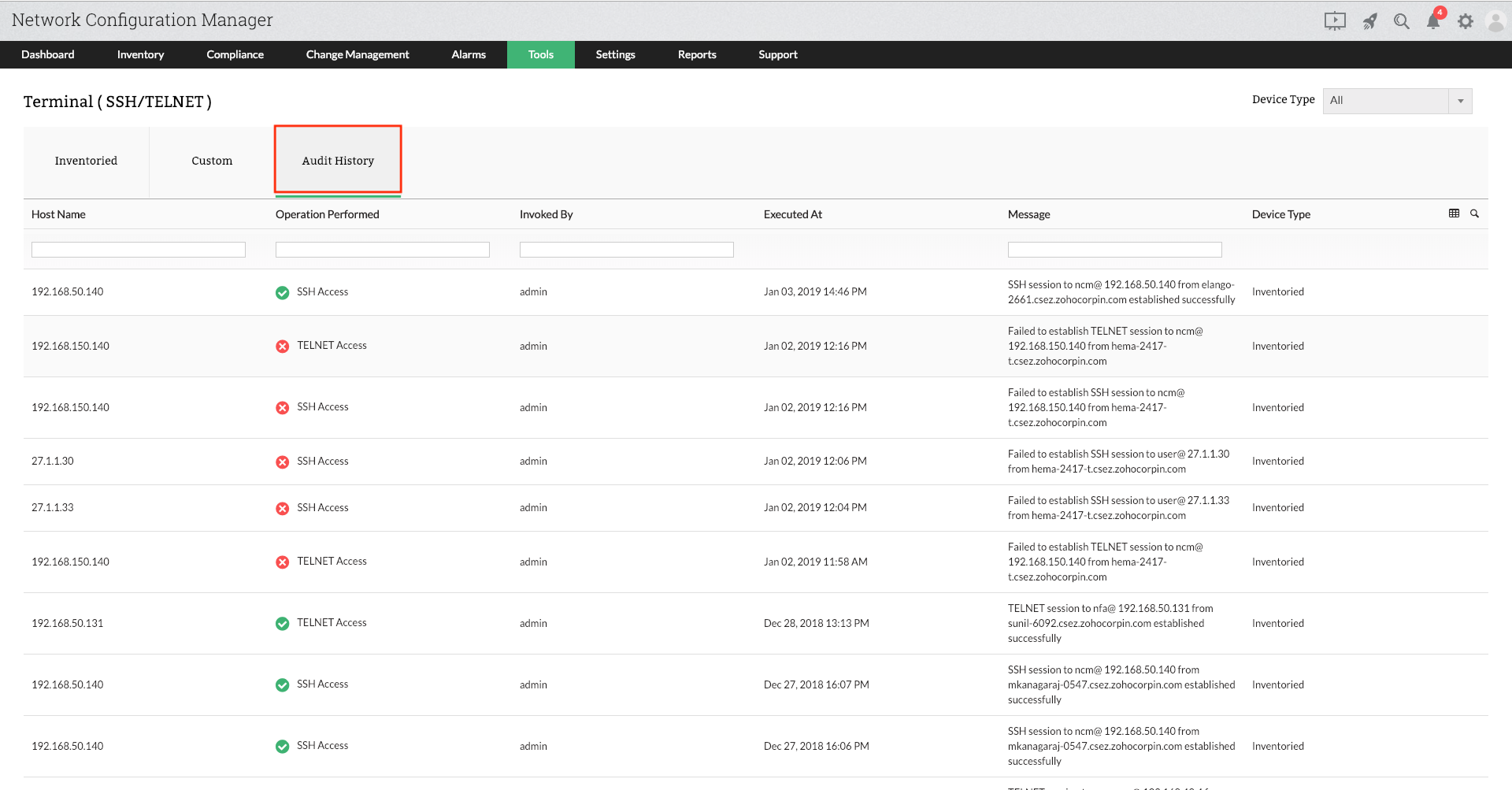The height and width of the screenshot is (790, 1512).
Task: Click host name 192.168.50.131 entry
Action: [67, 623]
